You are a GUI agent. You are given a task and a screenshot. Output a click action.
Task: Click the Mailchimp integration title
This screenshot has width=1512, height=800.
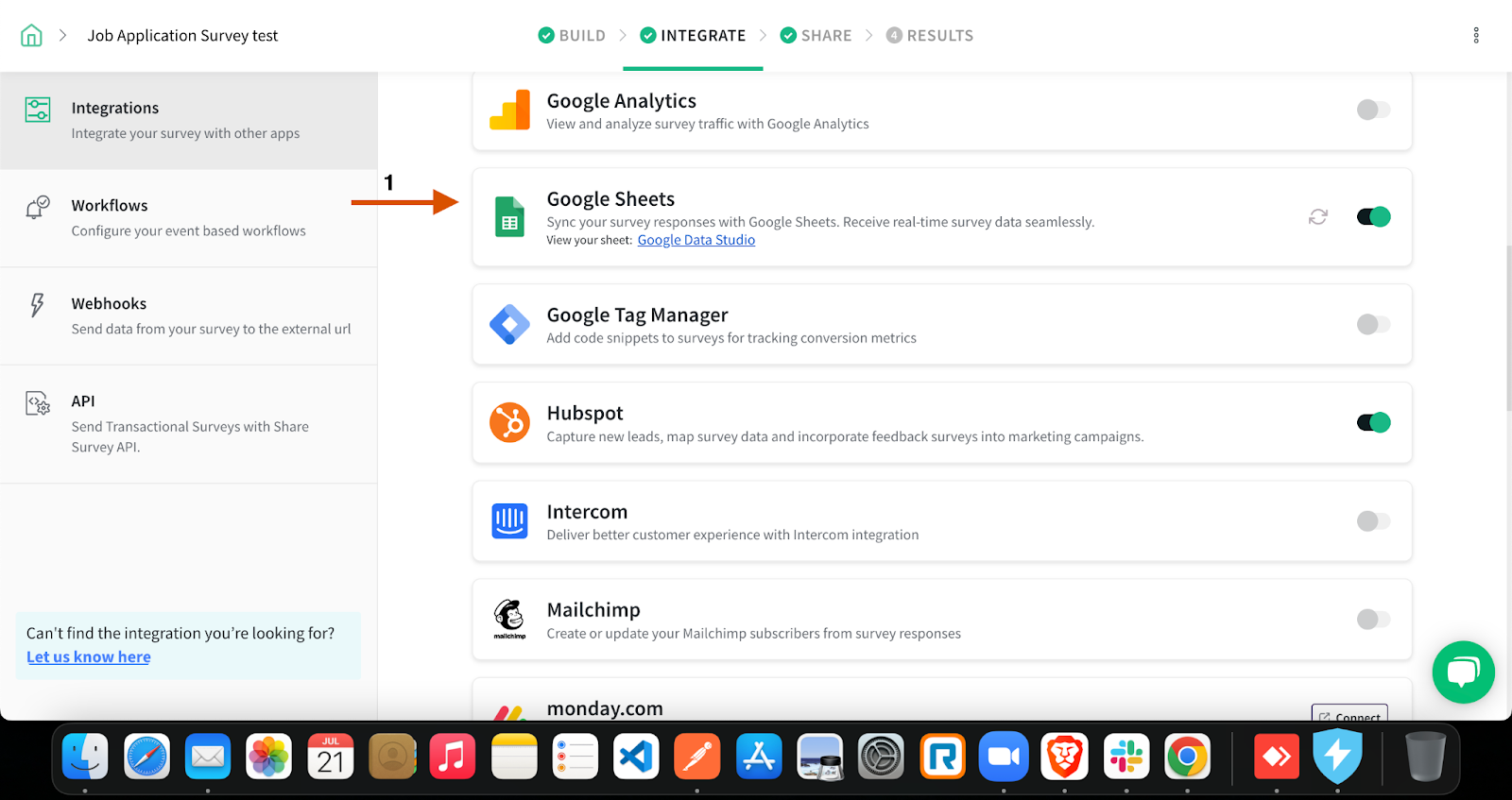tap(593, 610)
